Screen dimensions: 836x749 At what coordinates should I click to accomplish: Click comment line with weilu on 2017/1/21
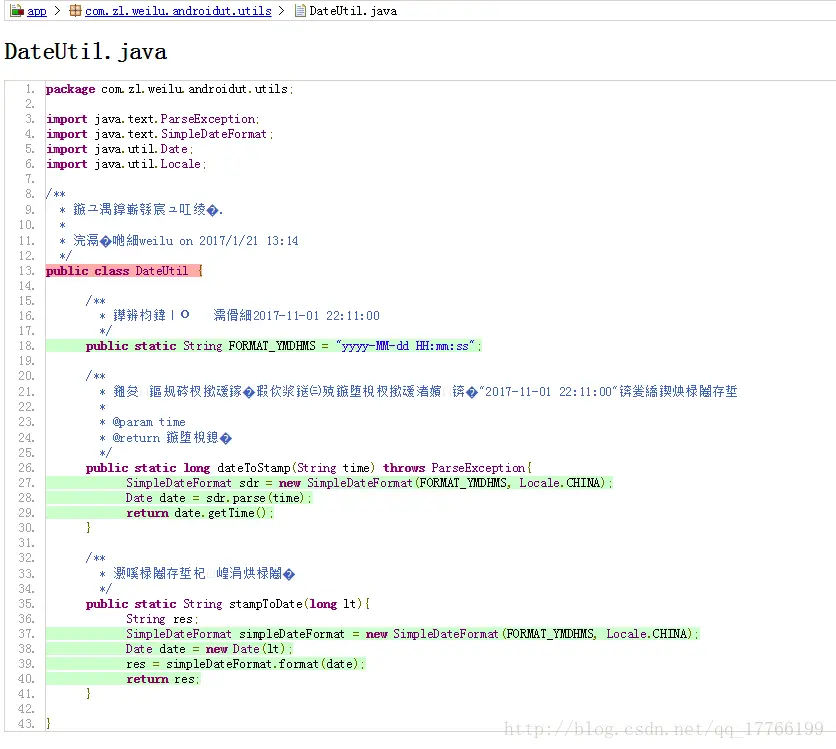179,240
